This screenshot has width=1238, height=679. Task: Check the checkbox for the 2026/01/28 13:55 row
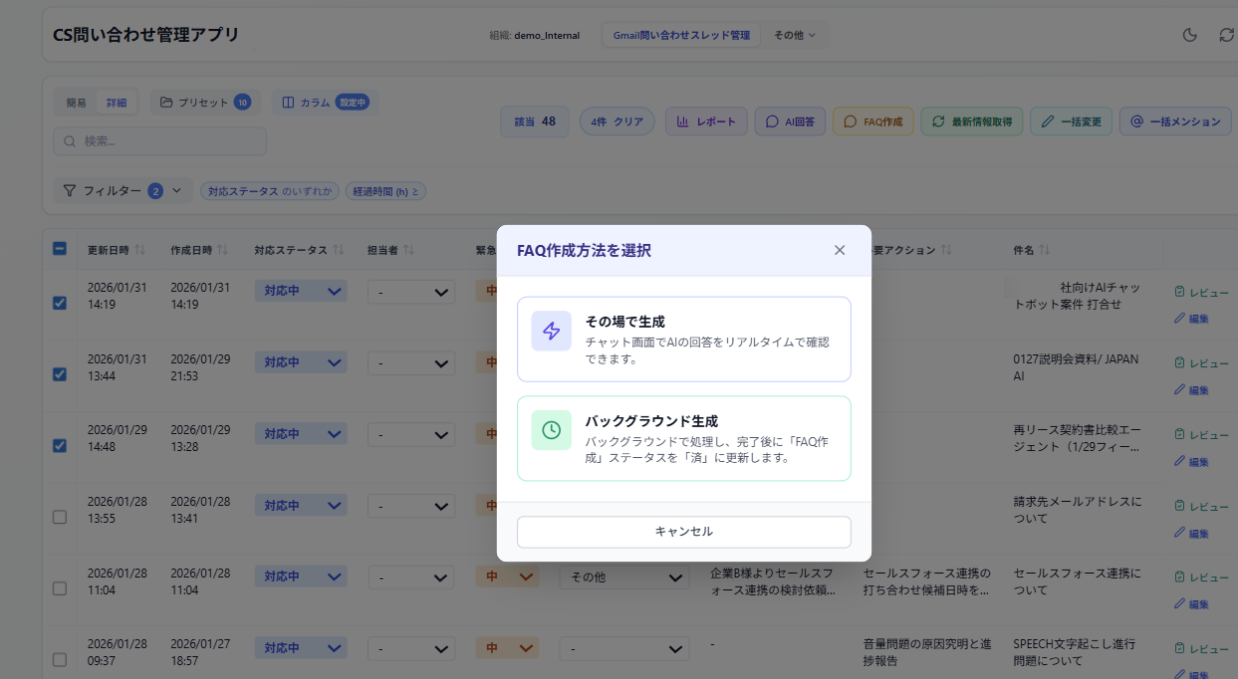pos(60,517)
